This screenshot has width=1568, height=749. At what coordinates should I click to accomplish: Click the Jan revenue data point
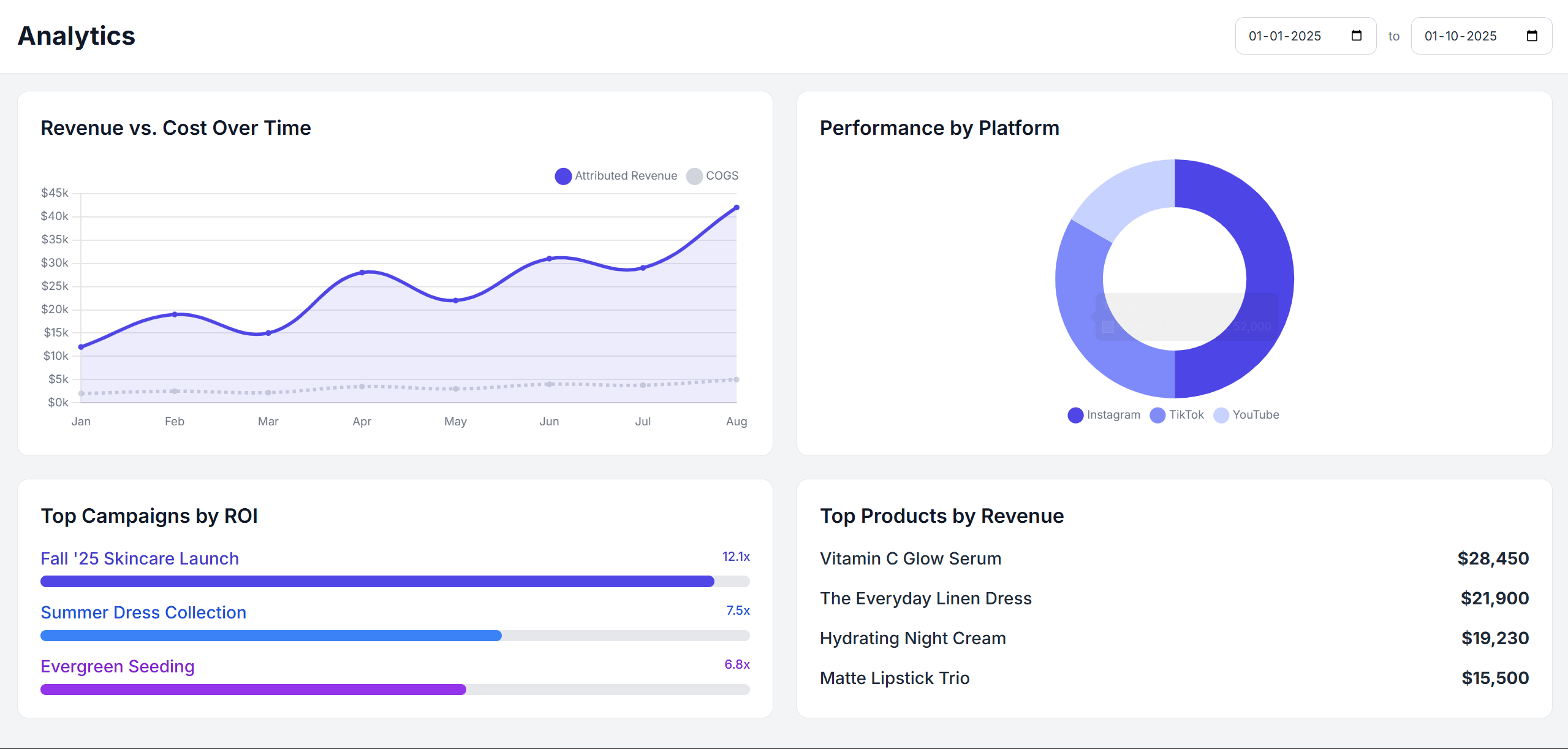pyautogui.click(x=81, y=347)
